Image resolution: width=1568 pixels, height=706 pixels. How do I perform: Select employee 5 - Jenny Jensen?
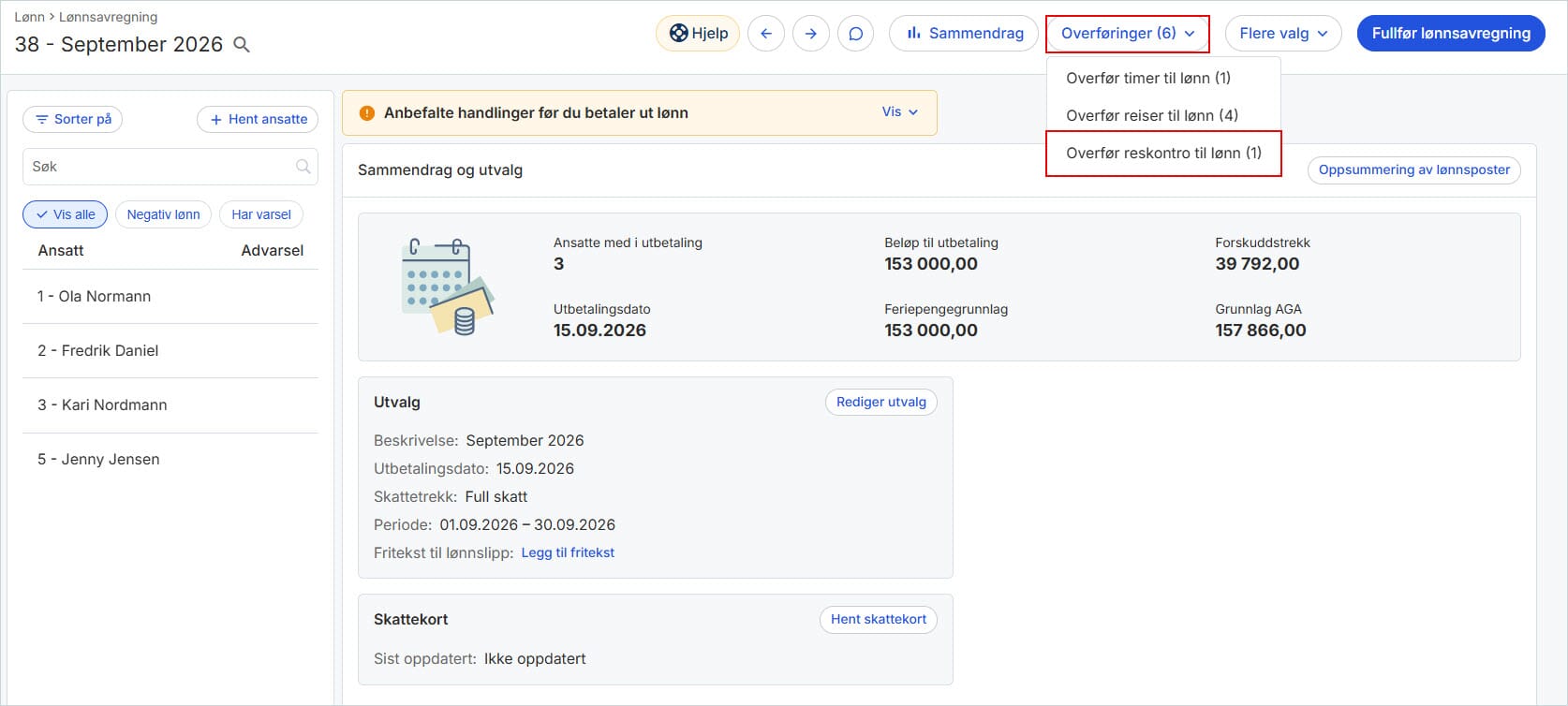coord(170,460)
